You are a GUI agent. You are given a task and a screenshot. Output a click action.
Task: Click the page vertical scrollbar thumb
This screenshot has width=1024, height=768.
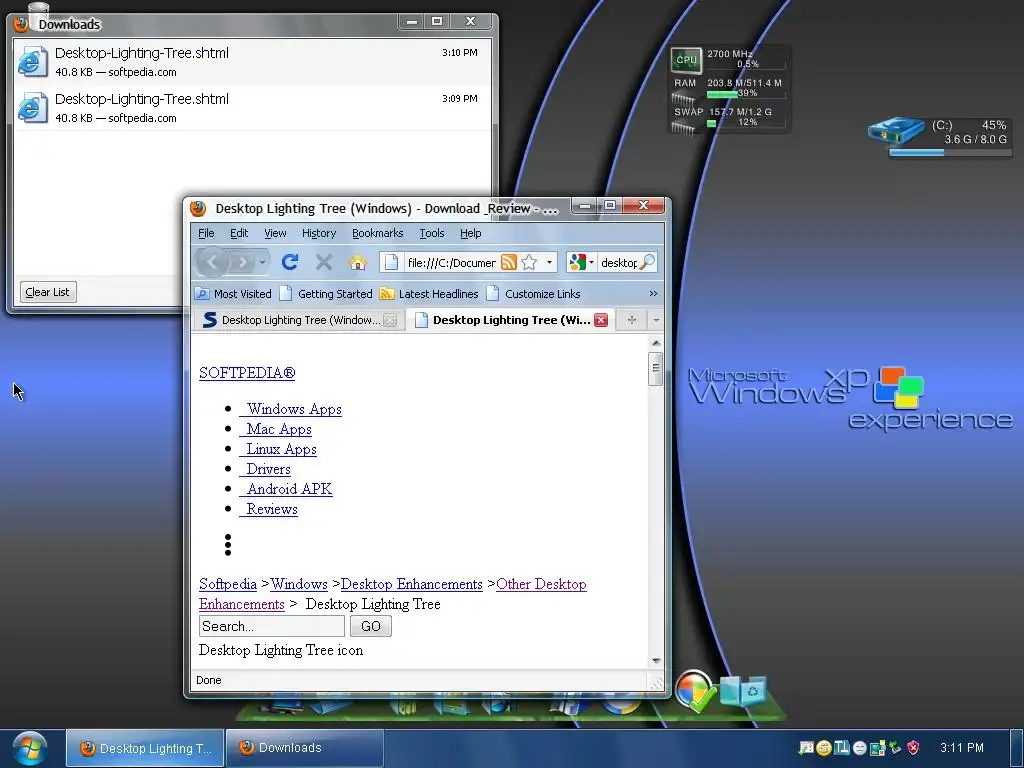point(656,369)
